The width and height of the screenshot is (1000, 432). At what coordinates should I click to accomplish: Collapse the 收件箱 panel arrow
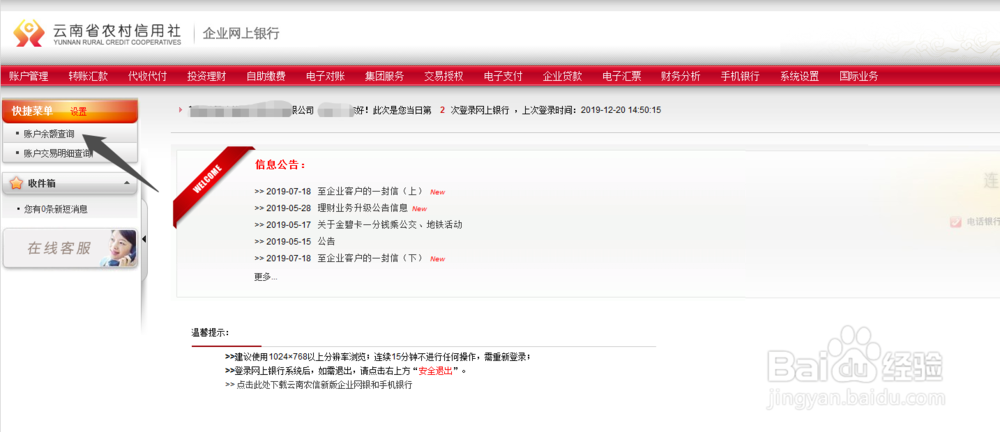coord(126,182)
